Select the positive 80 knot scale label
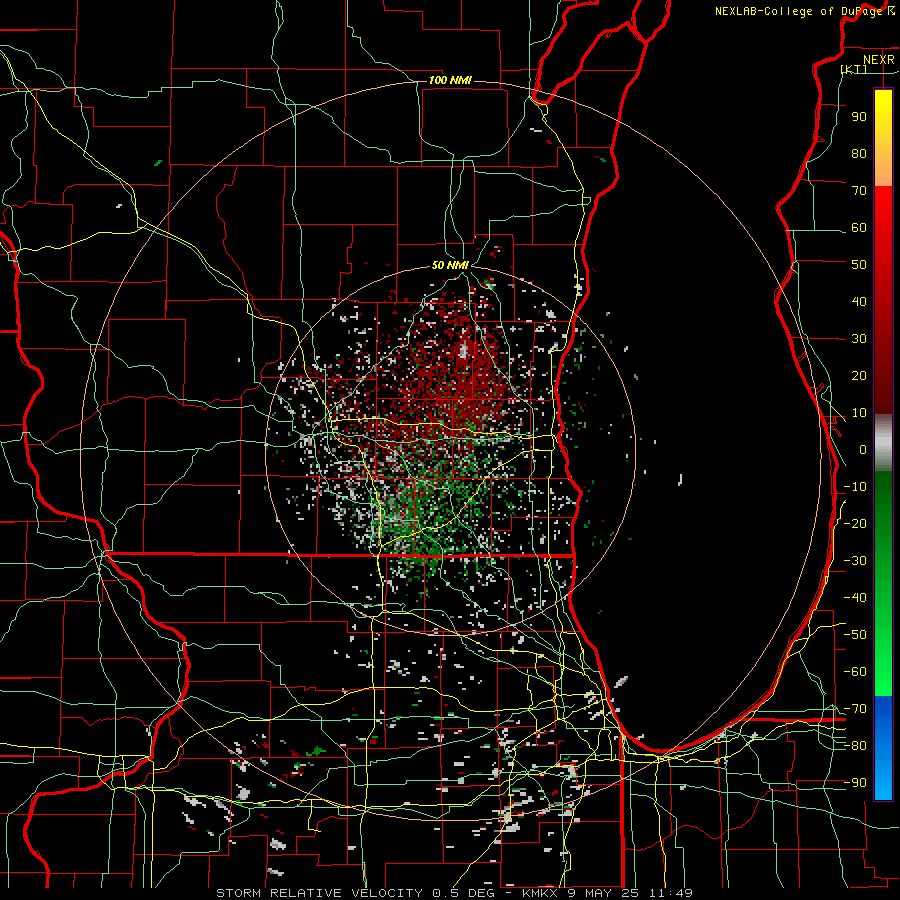Viewport: 900px width, 900px height. point(859,154)
